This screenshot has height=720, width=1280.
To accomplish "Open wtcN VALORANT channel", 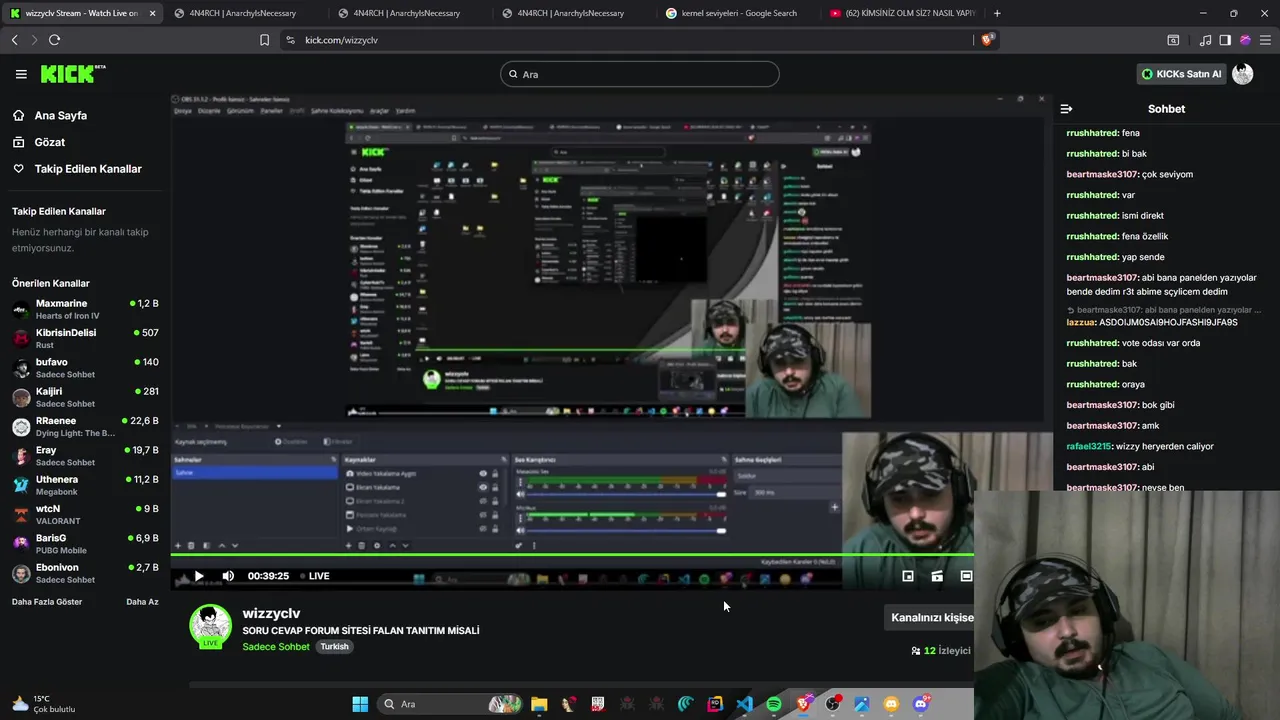I will coord(85,515).
